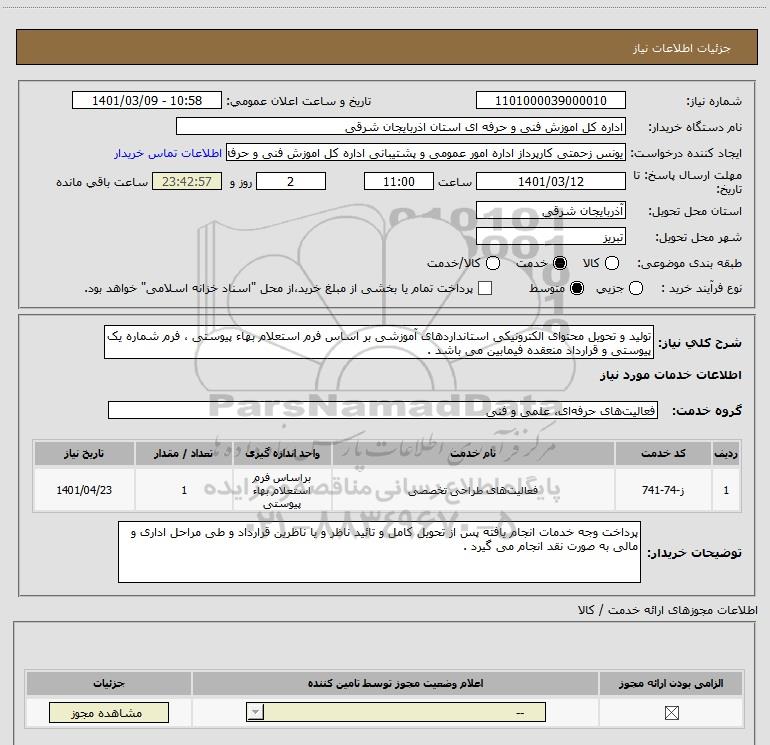The width and height of the screenshot is (770, 745).
Task: Click the نام خدمت column header
Action: pyautogui.click(x=473, y=453)
